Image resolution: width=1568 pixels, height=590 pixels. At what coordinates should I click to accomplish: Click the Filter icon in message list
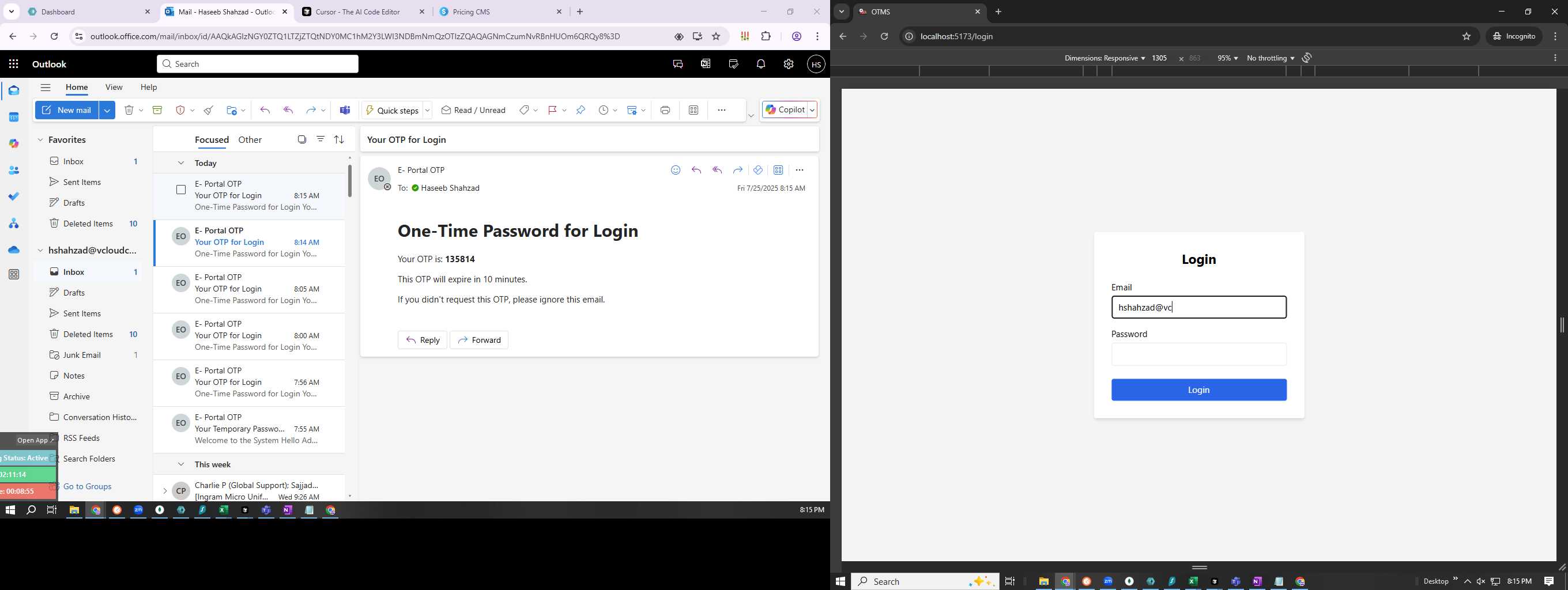(x=320, y=139)
